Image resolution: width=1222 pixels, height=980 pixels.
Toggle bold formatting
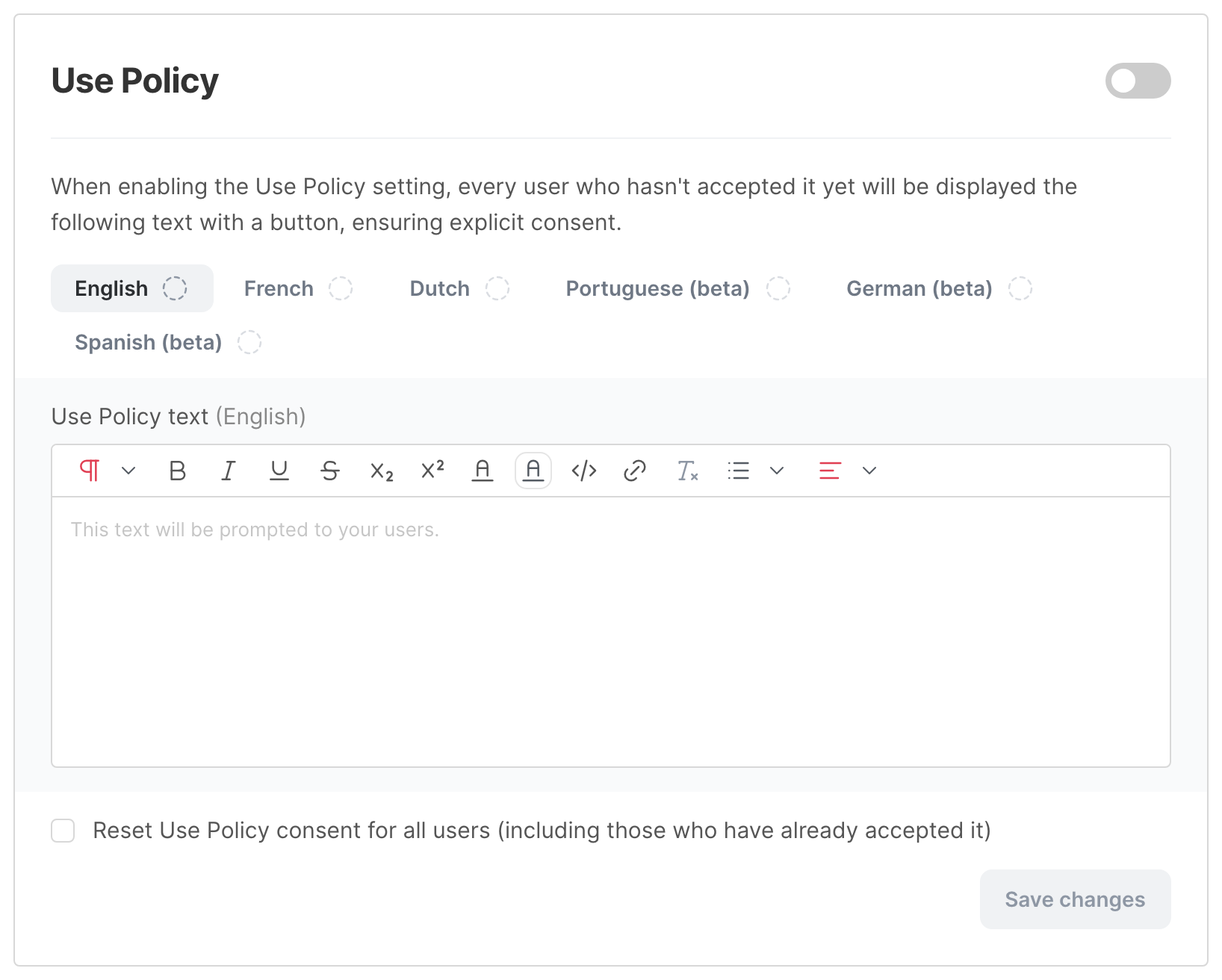[178, 471]
